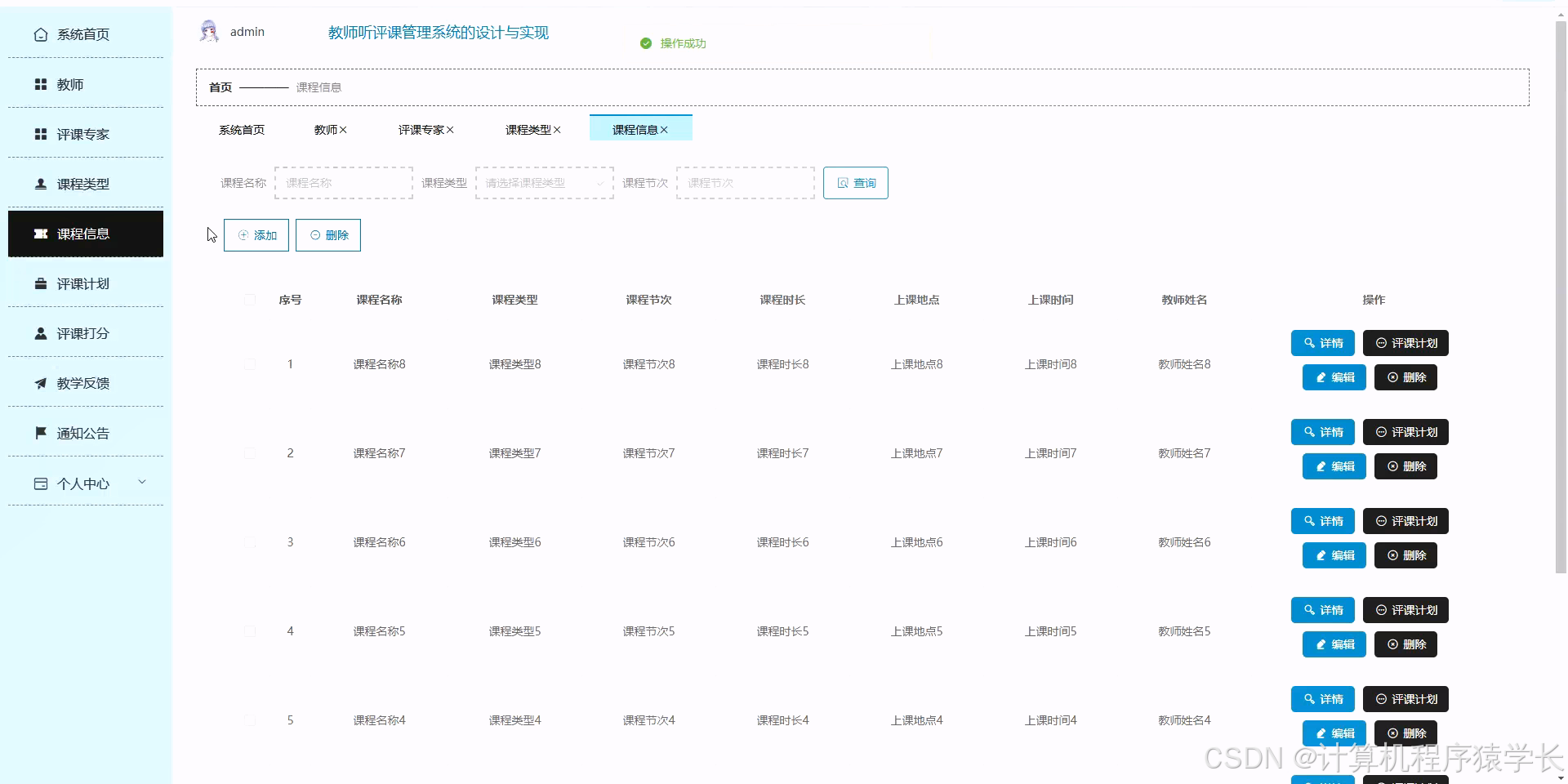Click the 评课专家 sidebar icon
This screenshot has height=784, width=1568.
tap(41, 134)
